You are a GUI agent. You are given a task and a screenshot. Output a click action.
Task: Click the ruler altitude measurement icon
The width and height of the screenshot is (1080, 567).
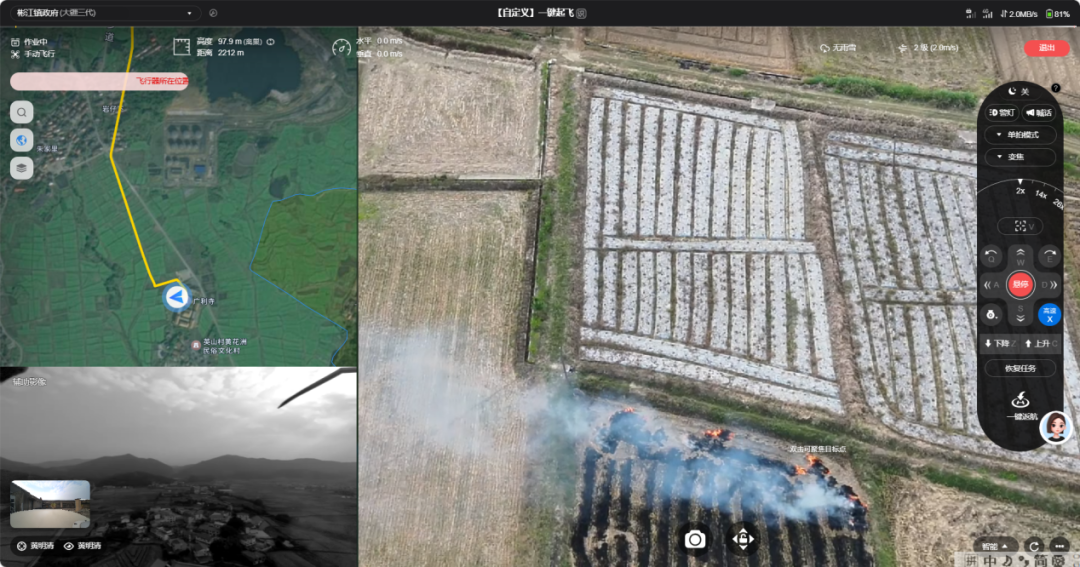(181, 47)
